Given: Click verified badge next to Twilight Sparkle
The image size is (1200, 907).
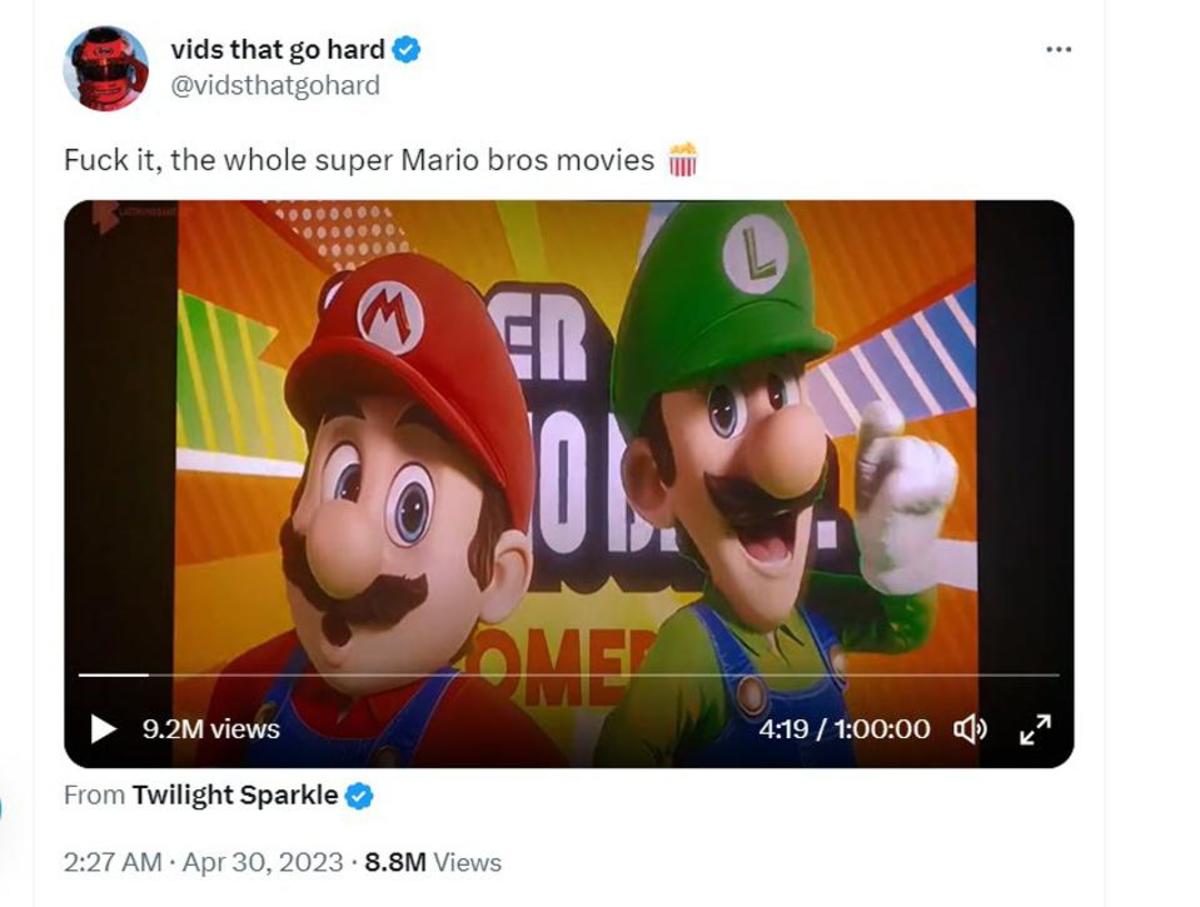Looking at the screenshot, I should click(359, 796).
